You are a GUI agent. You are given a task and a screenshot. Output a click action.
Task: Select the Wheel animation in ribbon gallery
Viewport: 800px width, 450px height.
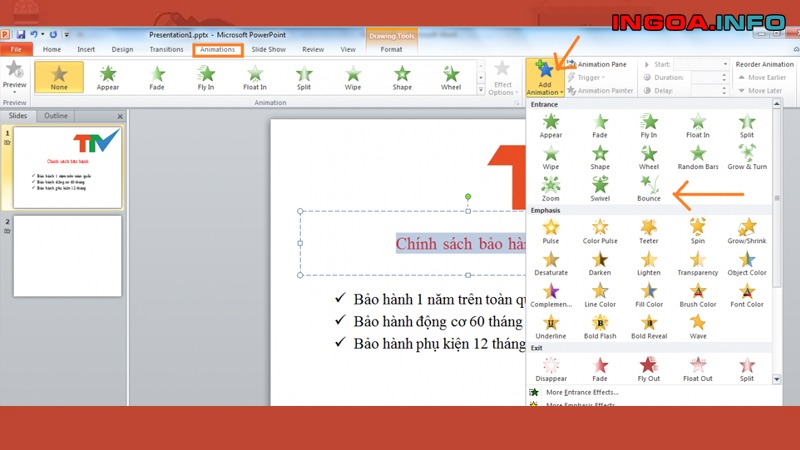(451, 78)
